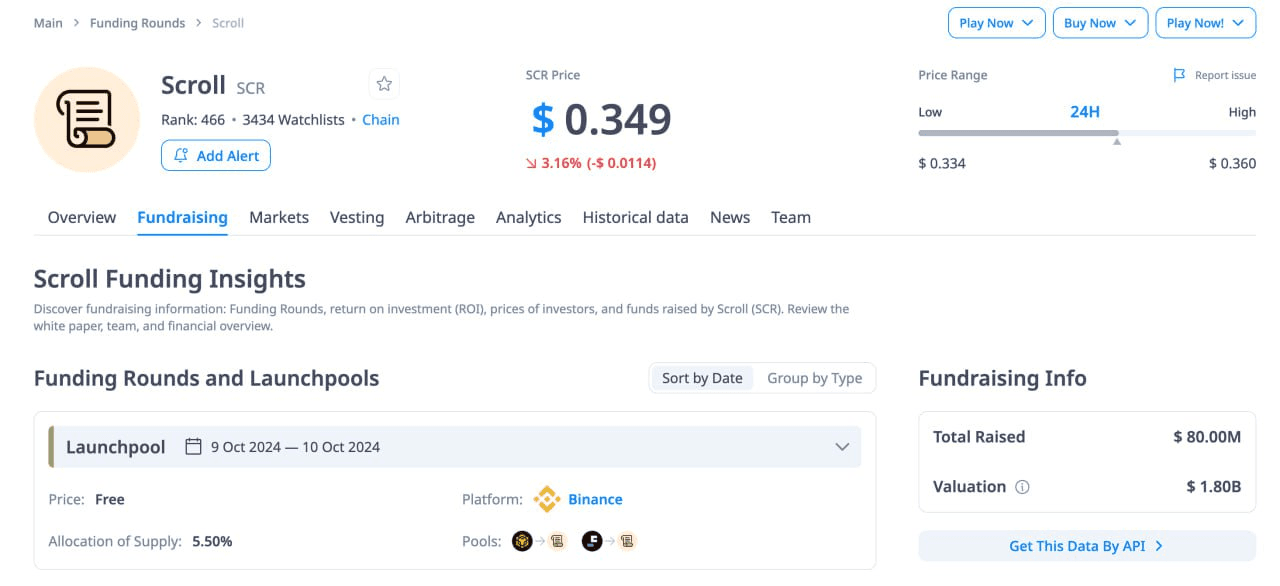The width and height of the screenshot is (1280, 586).
Task: Click the Scroll breadcrumb text
Action: pyautogui.click(x=228, y=23)
